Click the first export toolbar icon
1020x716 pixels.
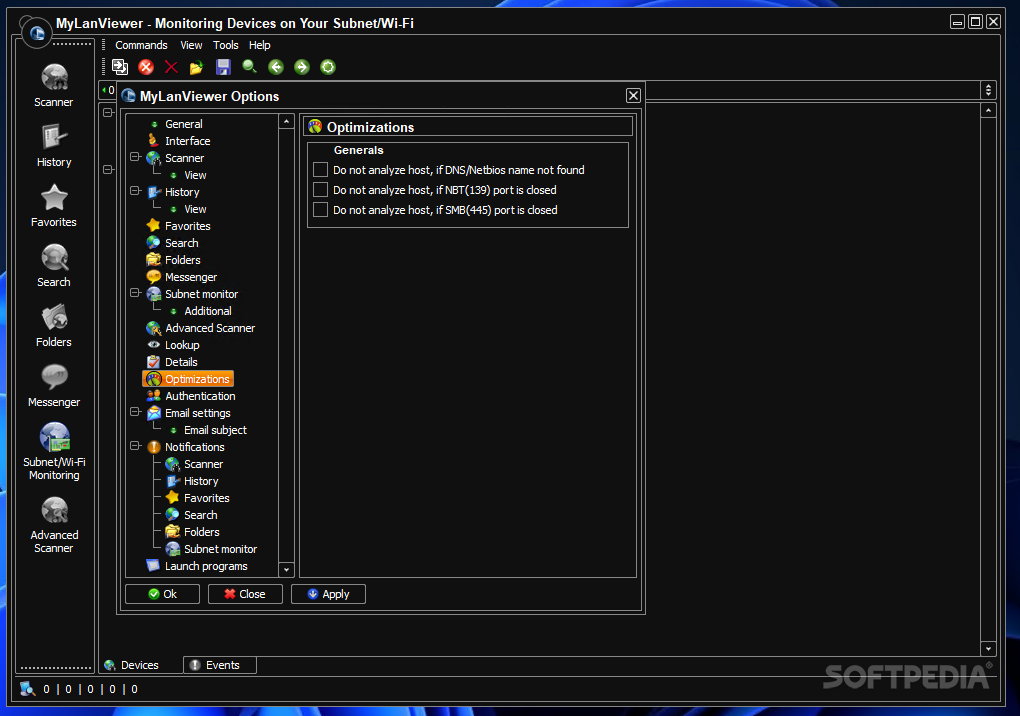120,67
